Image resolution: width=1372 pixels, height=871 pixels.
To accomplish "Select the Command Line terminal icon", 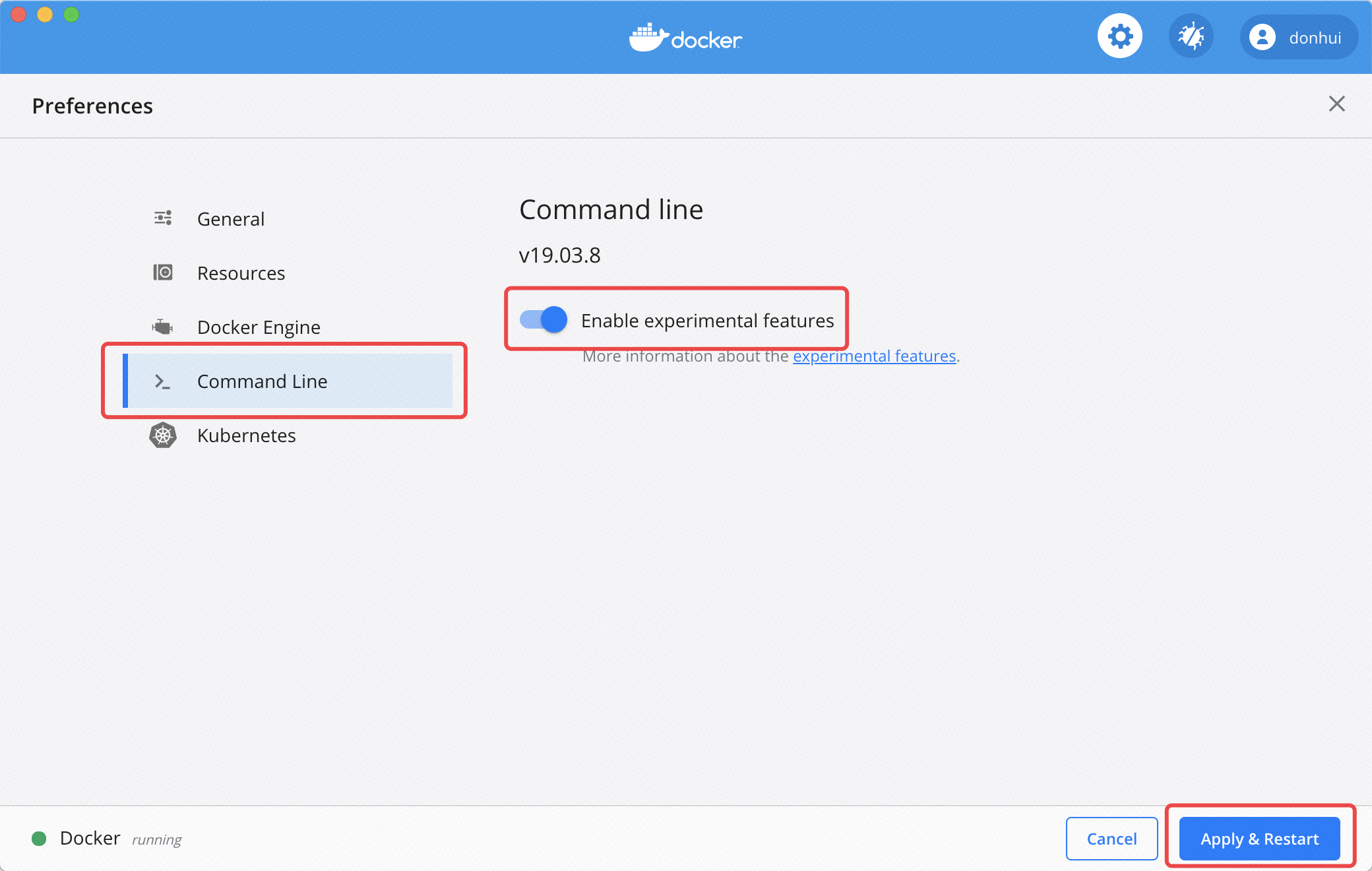I will click(x=162, y=381).
